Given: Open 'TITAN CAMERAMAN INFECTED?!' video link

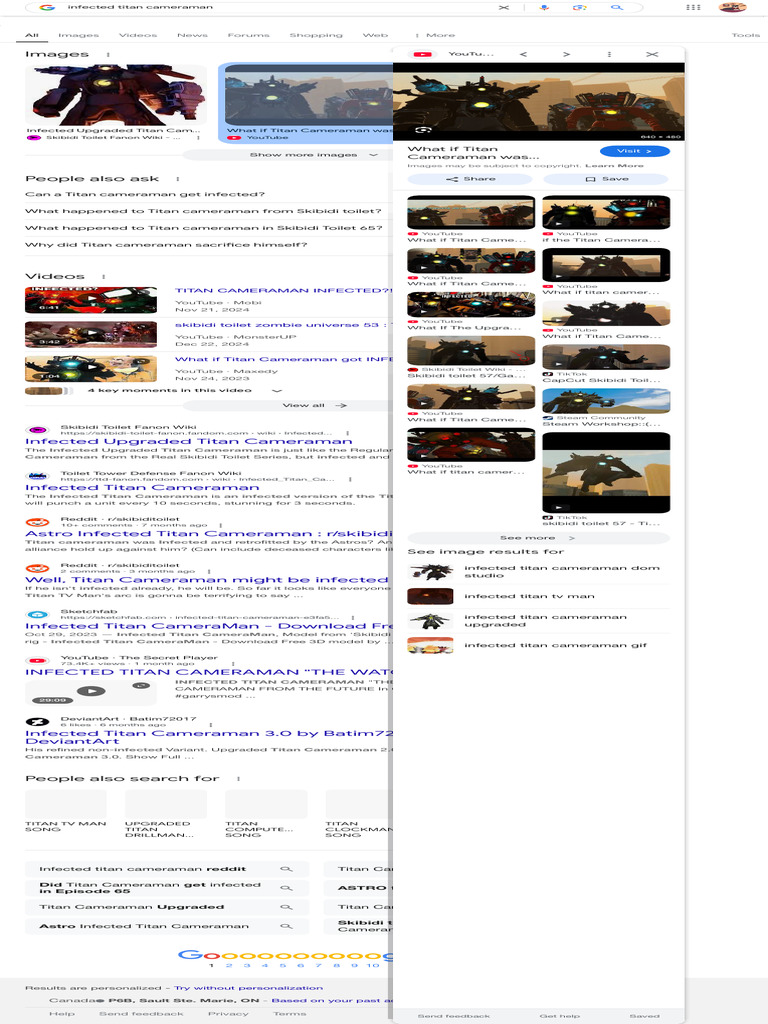Looking at the screenshot, I should point(282,291).
